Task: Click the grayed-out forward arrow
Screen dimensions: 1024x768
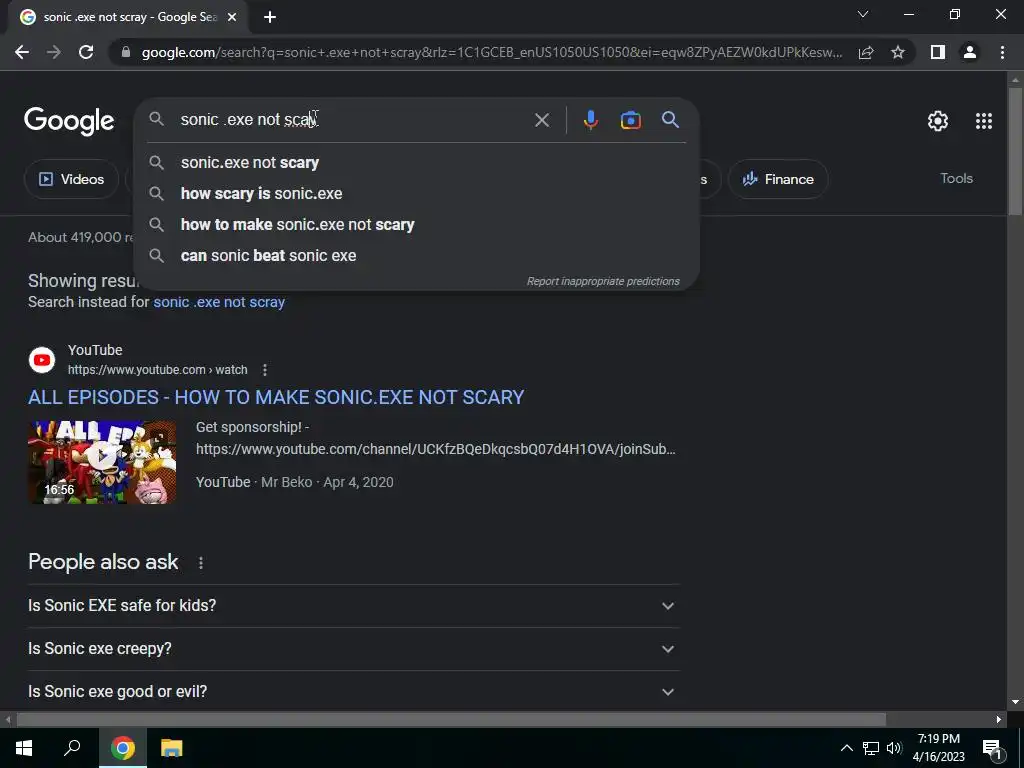Action: 54,52
